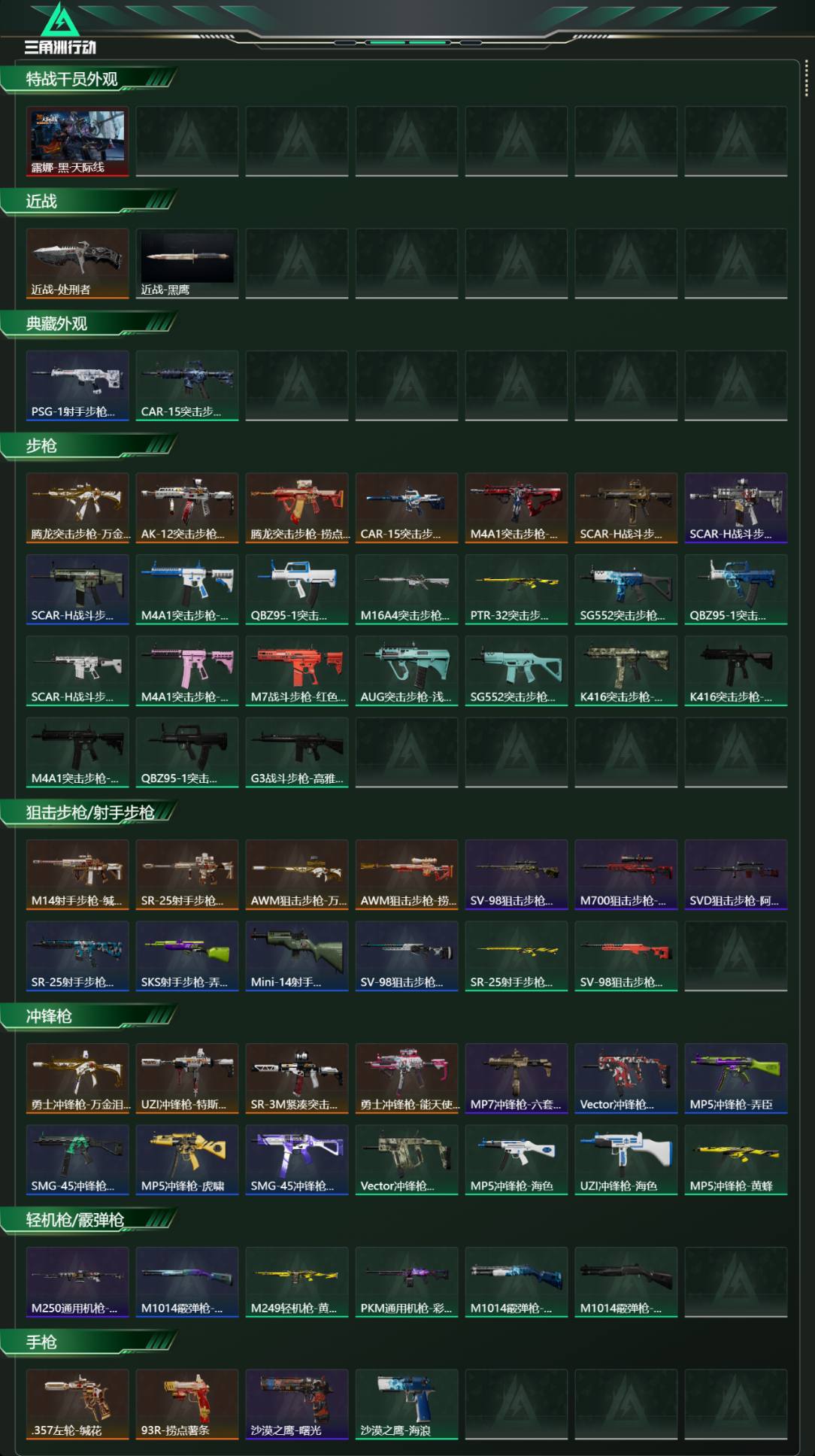Click the empty slot after 近战-黑鹰
Viewport: 815px width, 1456px height.
[x=297, y=264]
